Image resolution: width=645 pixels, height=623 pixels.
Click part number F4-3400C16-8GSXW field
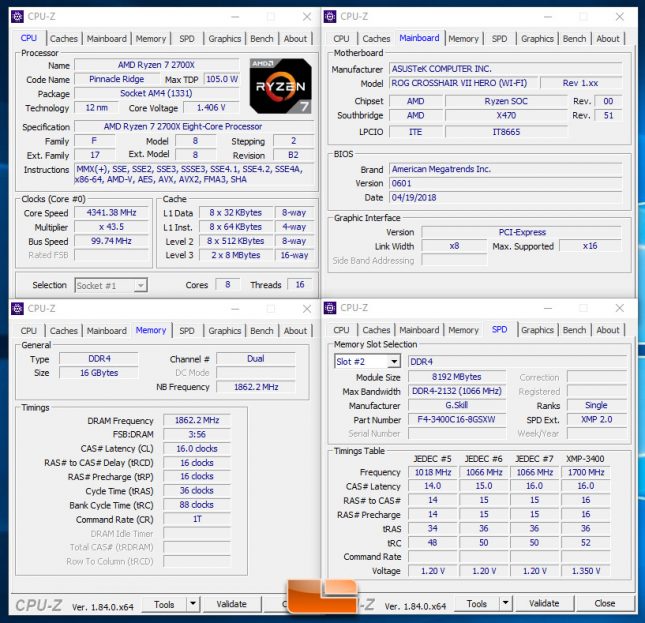(x=457, y=419)
